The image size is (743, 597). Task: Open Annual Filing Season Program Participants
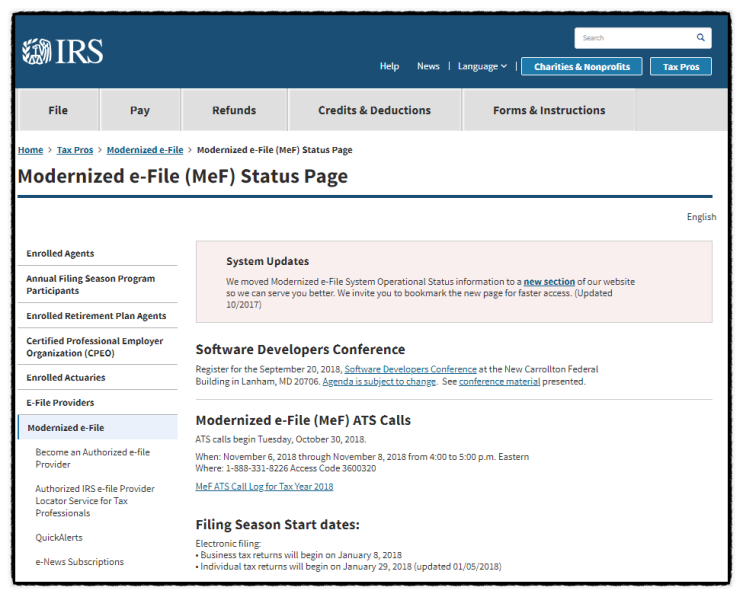(91, 285)
